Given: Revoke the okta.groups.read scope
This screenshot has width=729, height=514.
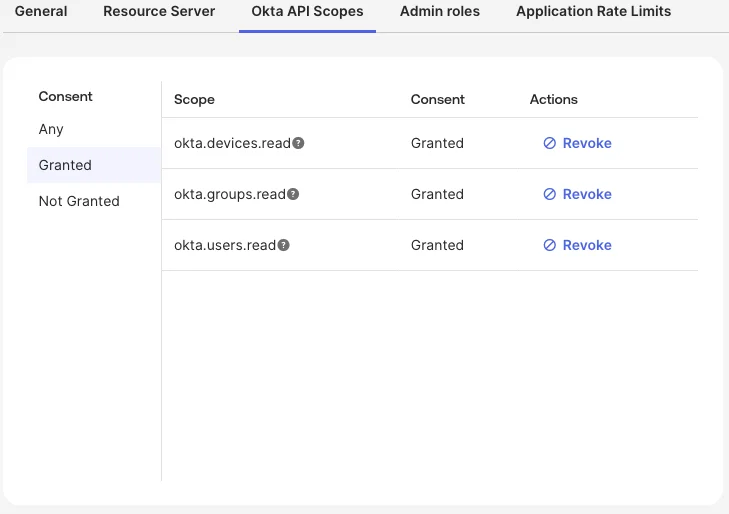Looking at the screenshot, I should point(577,194).
